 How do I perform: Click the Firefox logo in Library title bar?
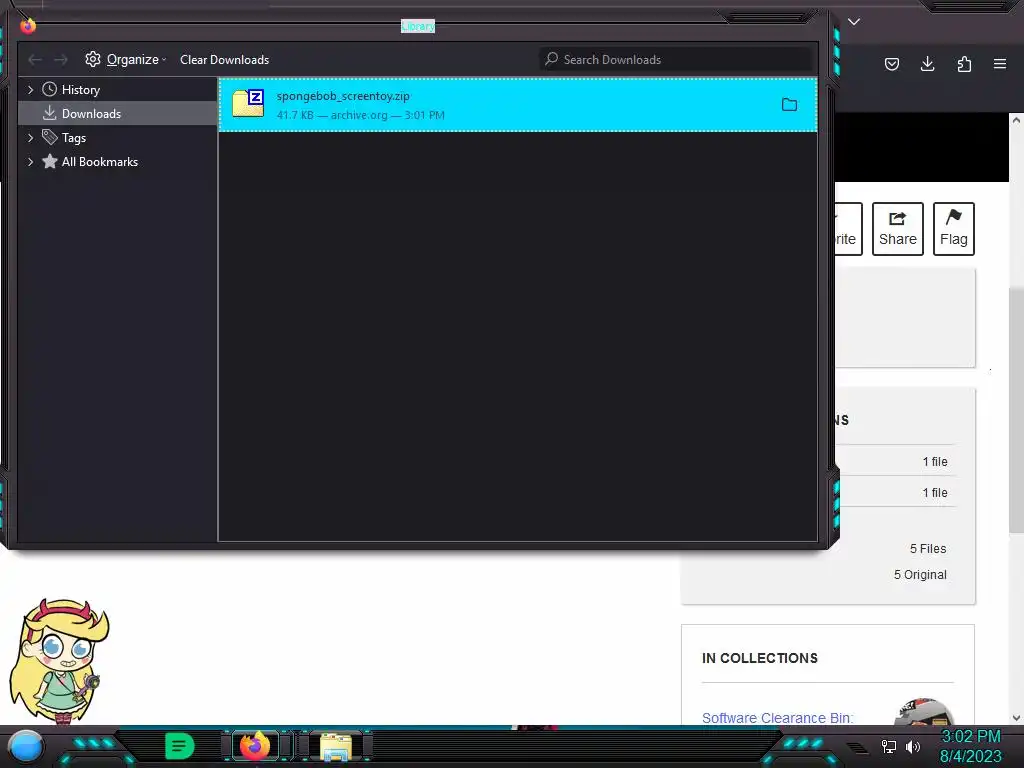(x=27, y=26)
